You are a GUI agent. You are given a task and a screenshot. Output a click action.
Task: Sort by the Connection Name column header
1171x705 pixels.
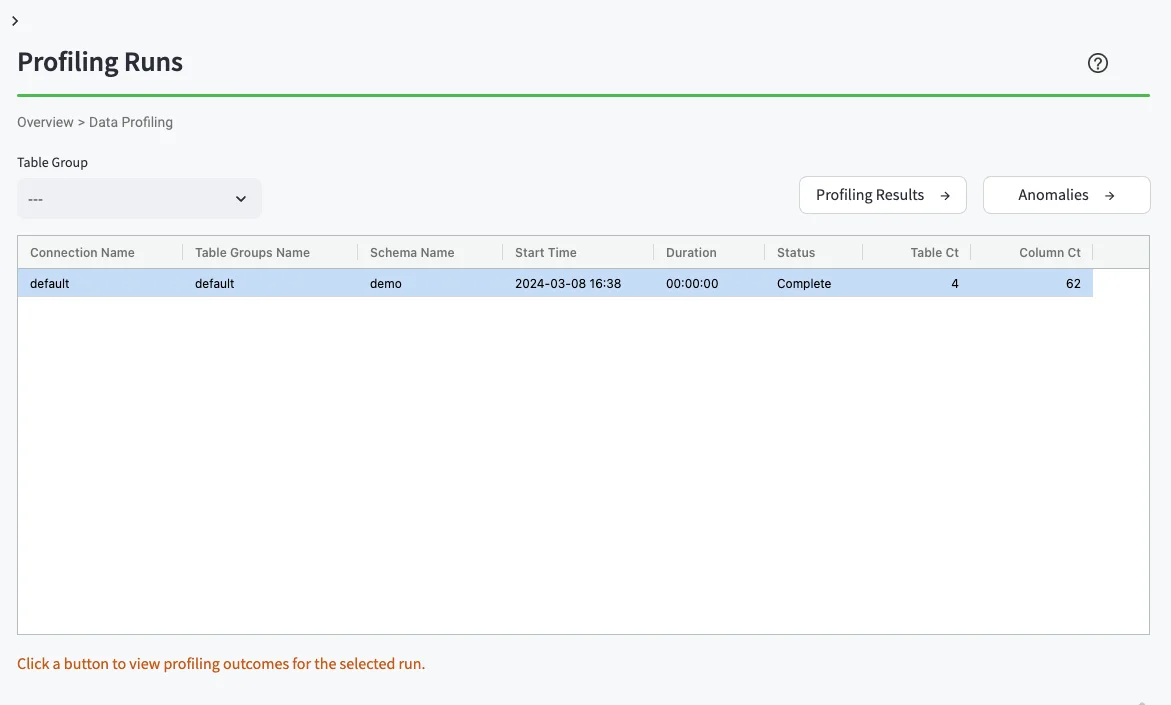pos(82,252)
